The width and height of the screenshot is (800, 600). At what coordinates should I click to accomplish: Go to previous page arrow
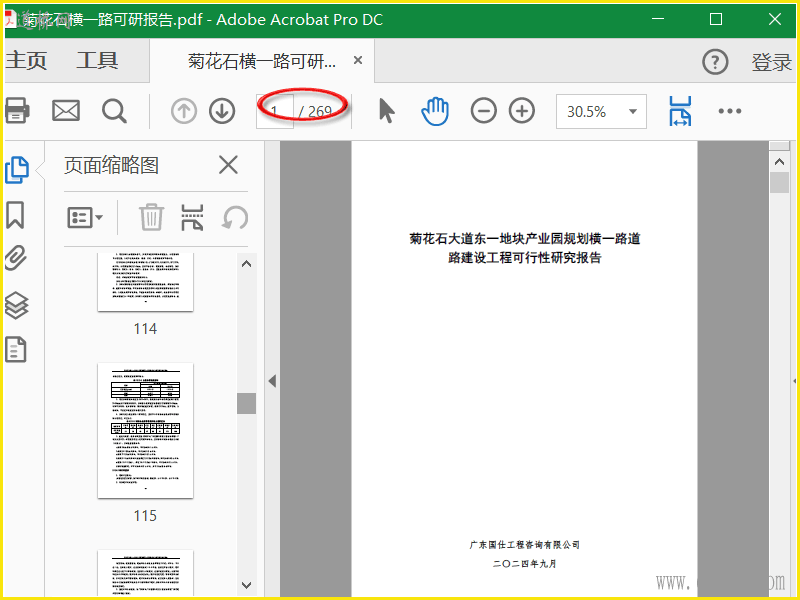(x=184, y=111)
